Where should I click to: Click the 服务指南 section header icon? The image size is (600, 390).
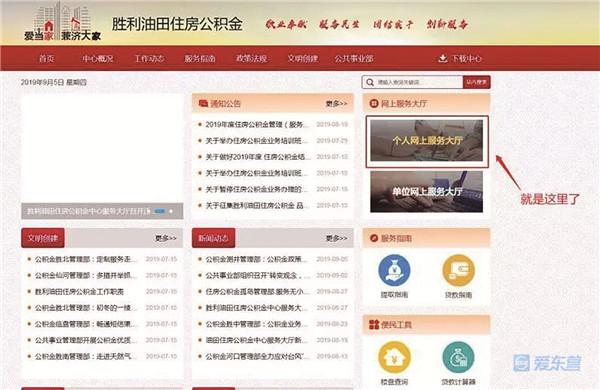pyautogui.click(x=373, y=238)
